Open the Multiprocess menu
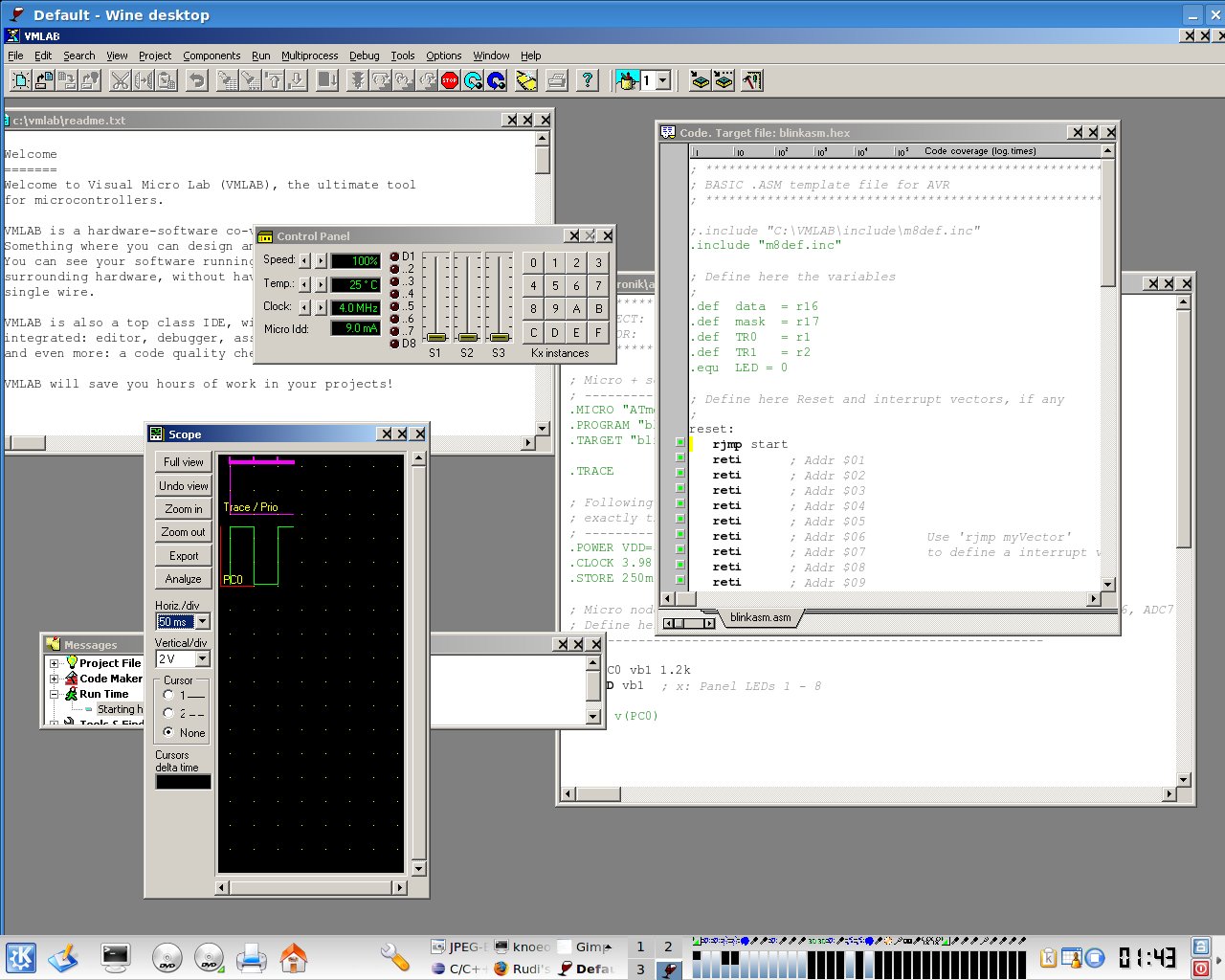This screenshot has height=980, width=1225. tap(309, 56)
